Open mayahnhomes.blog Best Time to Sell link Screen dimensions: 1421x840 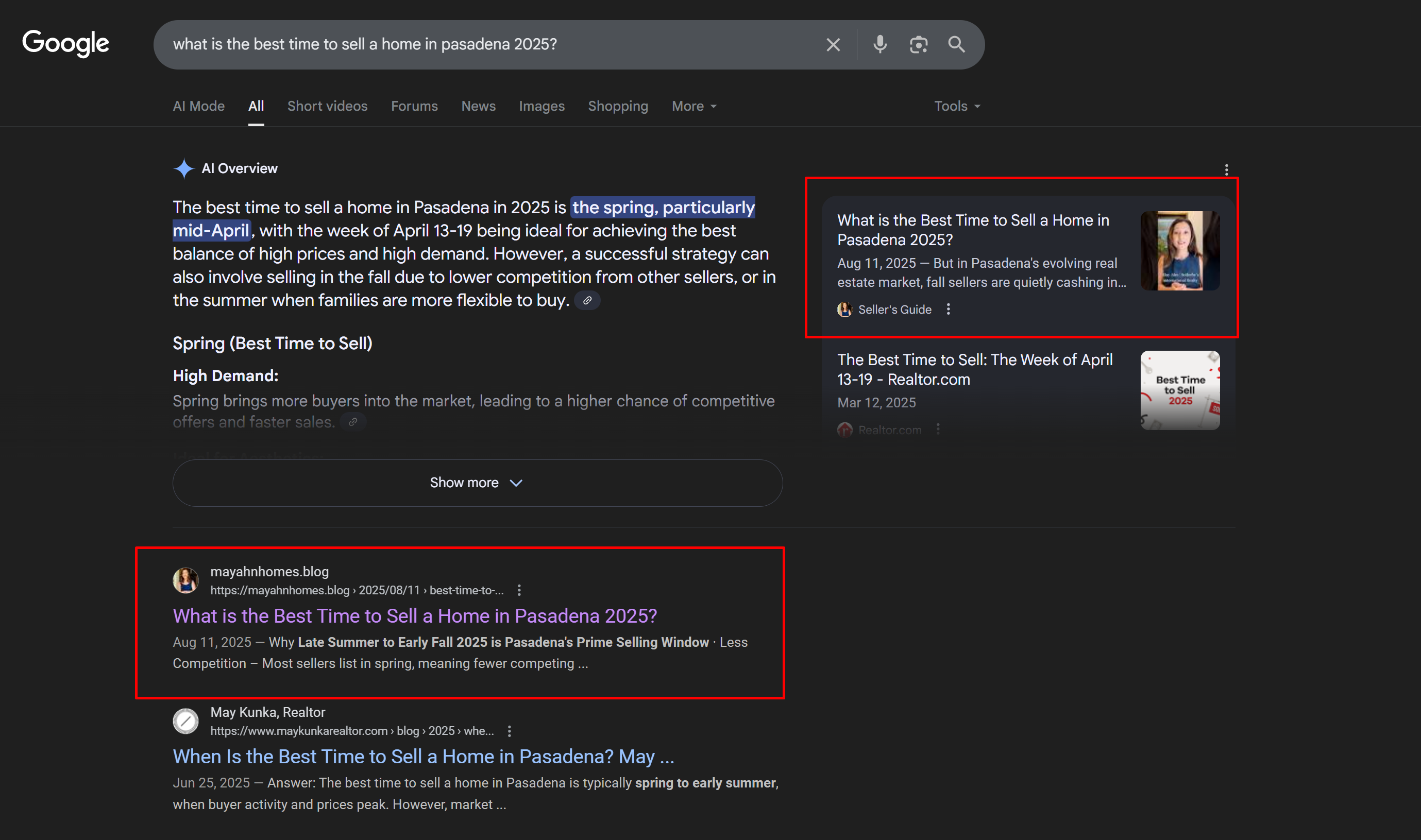[x=414, y=615]
